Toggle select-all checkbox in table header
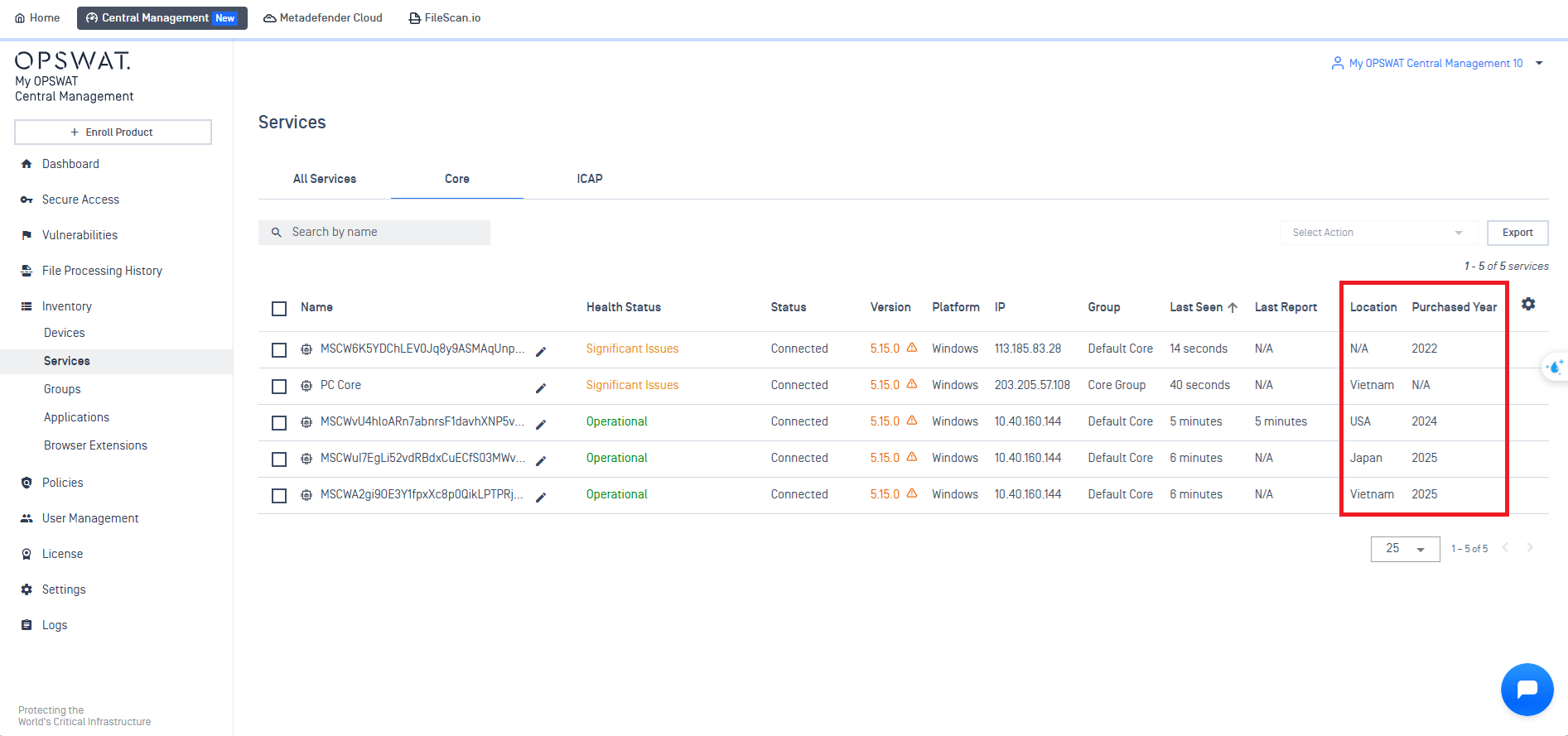This screenshot has width=1568, height=736. 279,309
